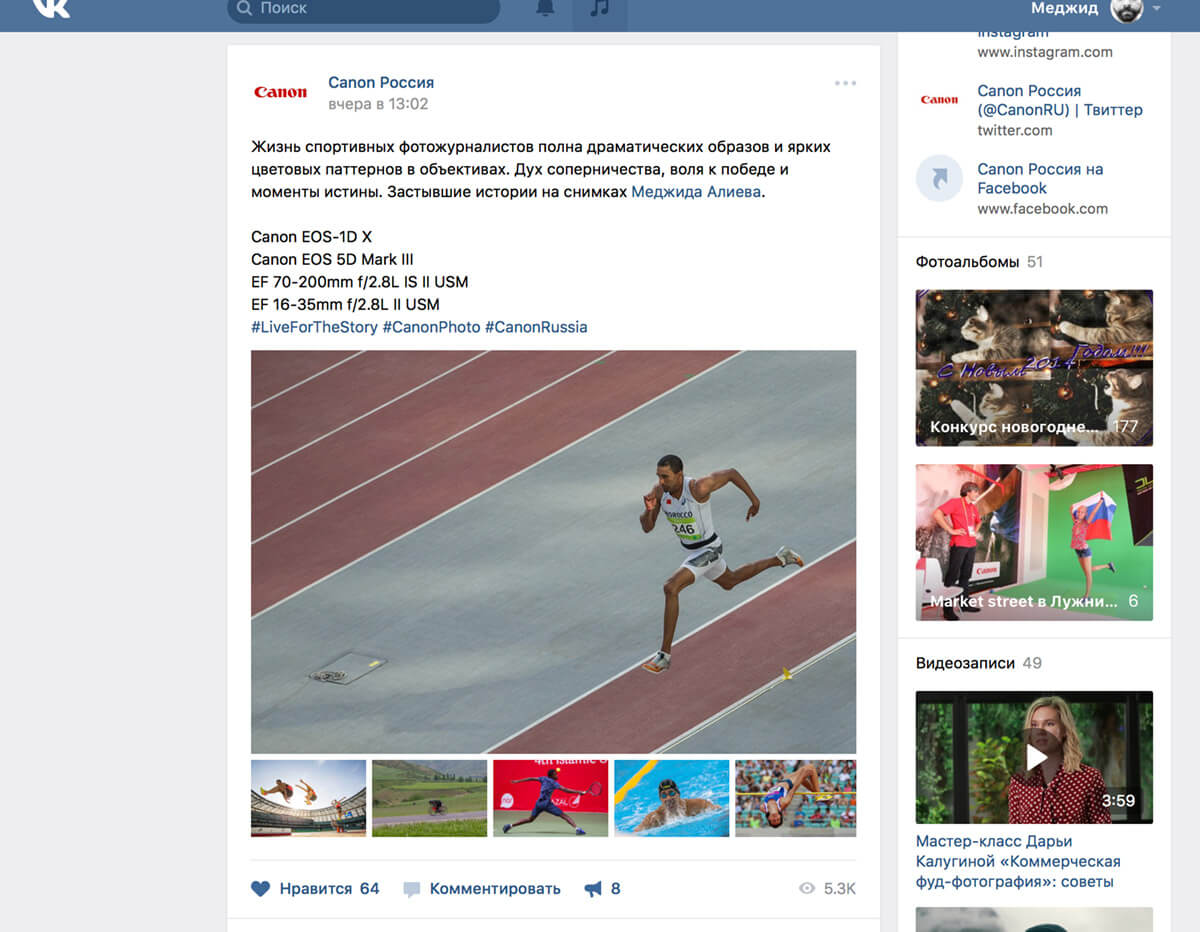Open the Мастер-класс Дарьи Калугиной video title
Image resolution: width=1200 pixels, height=932 pixels.
(x=1018, y=861)
